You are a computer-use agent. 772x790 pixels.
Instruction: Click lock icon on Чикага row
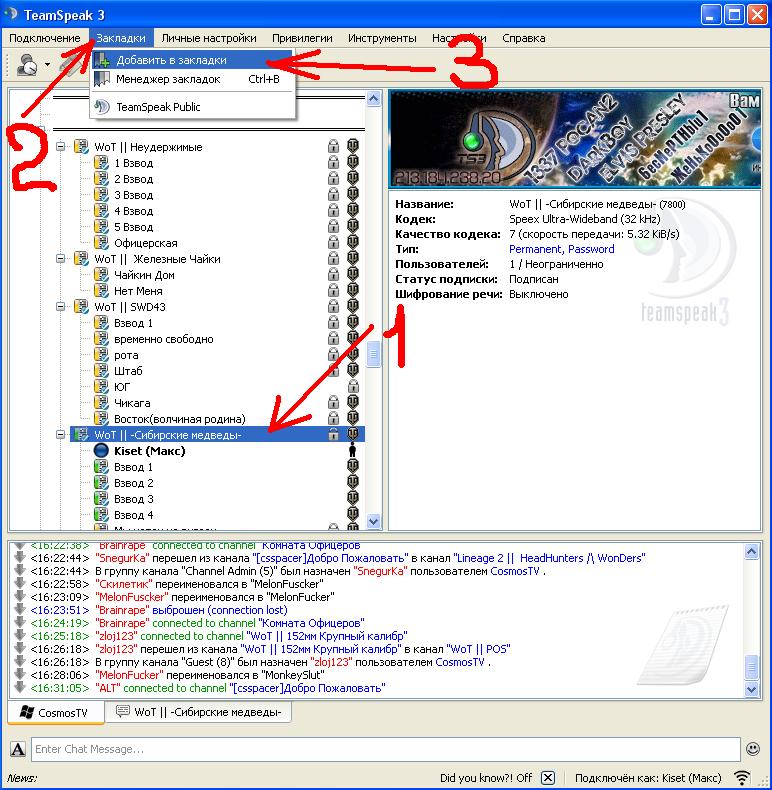pyautogui.click(x=333, y=403)
